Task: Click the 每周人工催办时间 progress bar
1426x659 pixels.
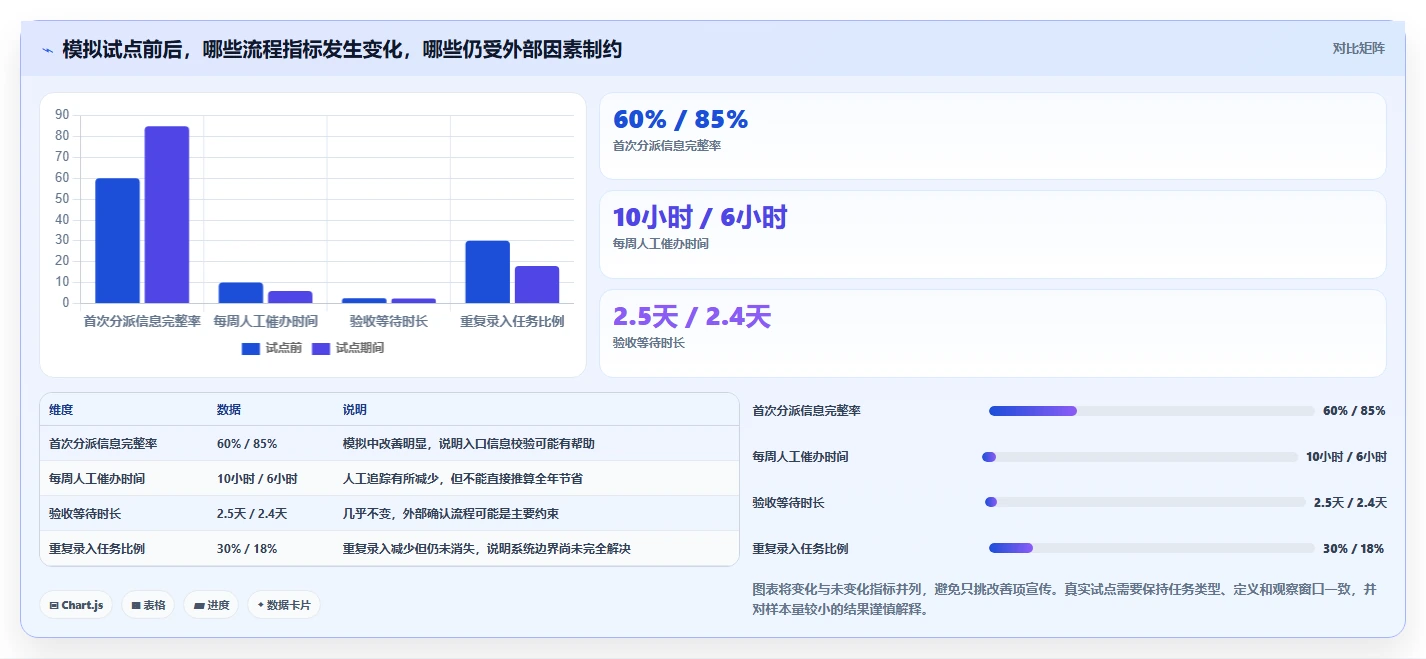Action: pyautogui.click(x=1140, y=457)
